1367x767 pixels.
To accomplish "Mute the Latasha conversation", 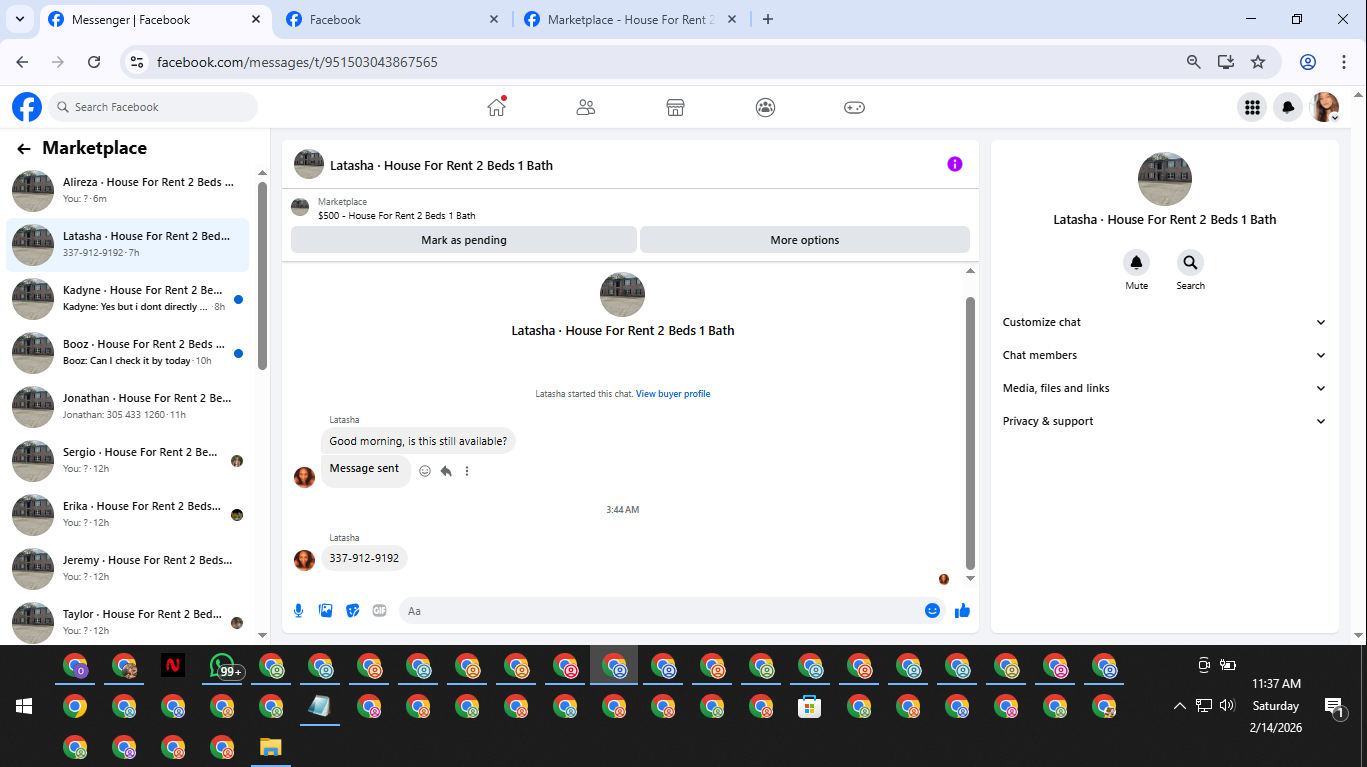I will [x=1136, y=263].
